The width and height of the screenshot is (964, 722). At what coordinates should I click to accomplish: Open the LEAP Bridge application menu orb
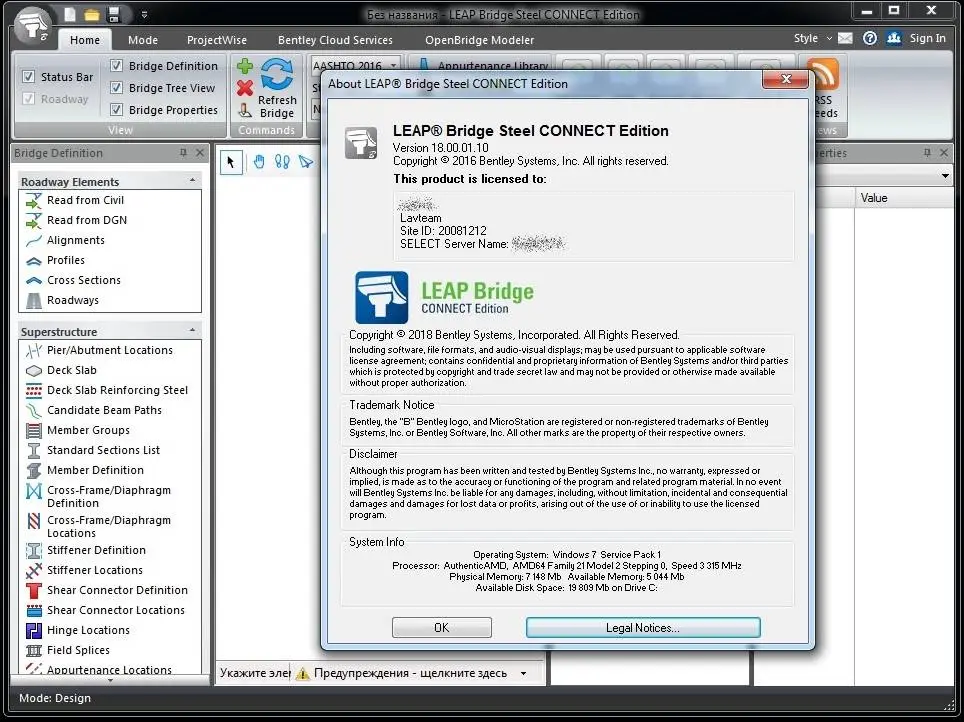tap(32, 24)
